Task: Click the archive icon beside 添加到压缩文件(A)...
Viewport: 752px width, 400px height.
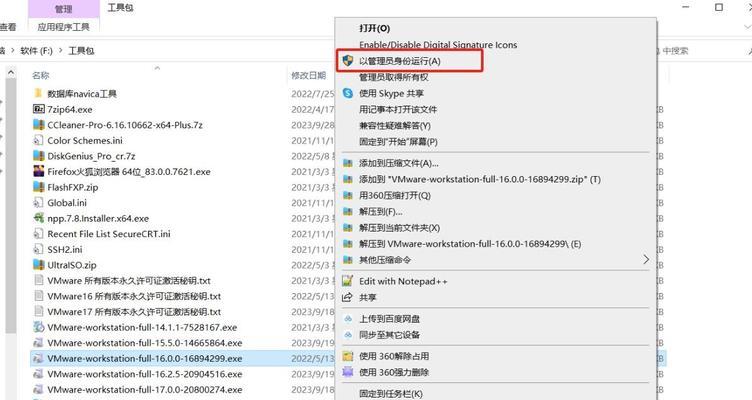Action: coord(348,163)
